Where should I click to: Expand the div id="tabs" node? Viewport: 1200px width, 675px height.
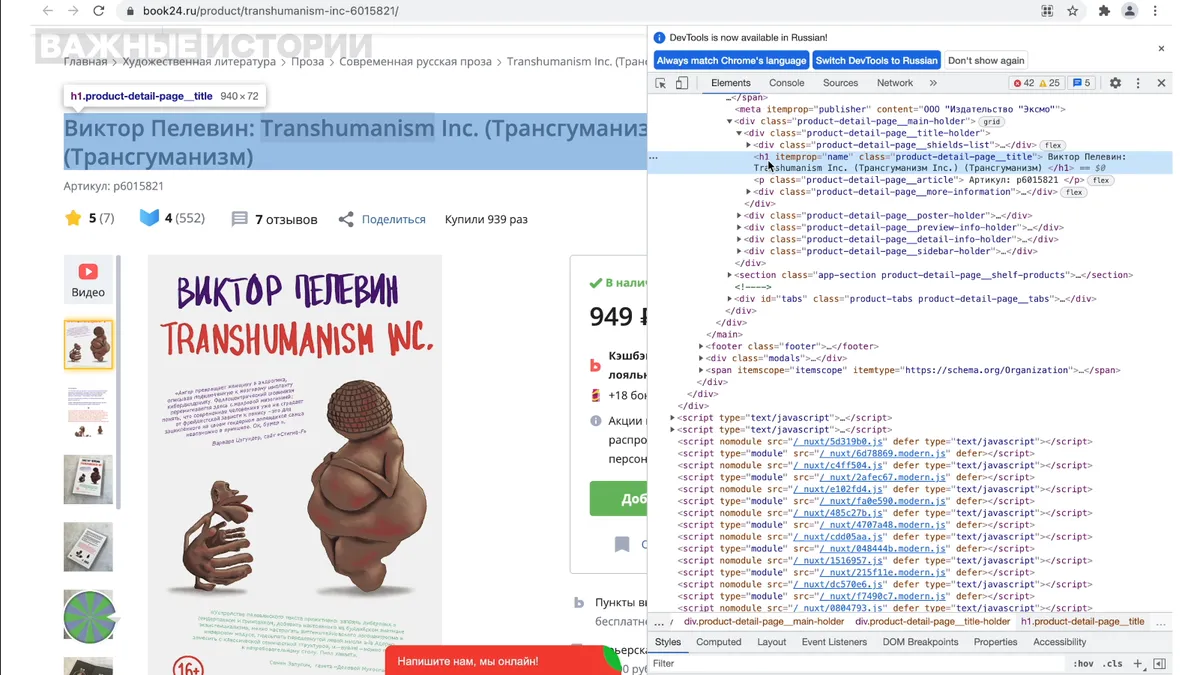click(730, 299)
